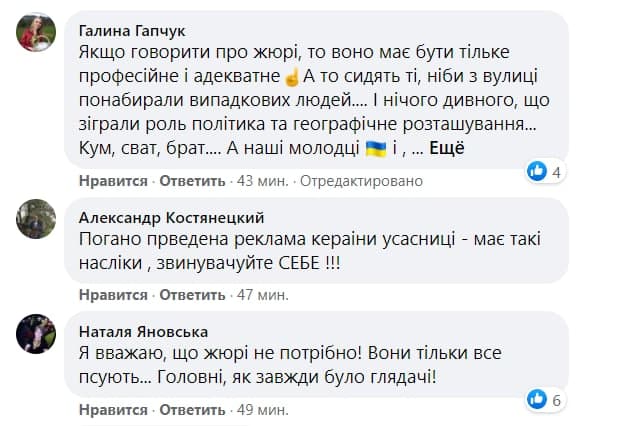
Task: Reply to Александр Костянецкий's comment
Action: (192, 295)
